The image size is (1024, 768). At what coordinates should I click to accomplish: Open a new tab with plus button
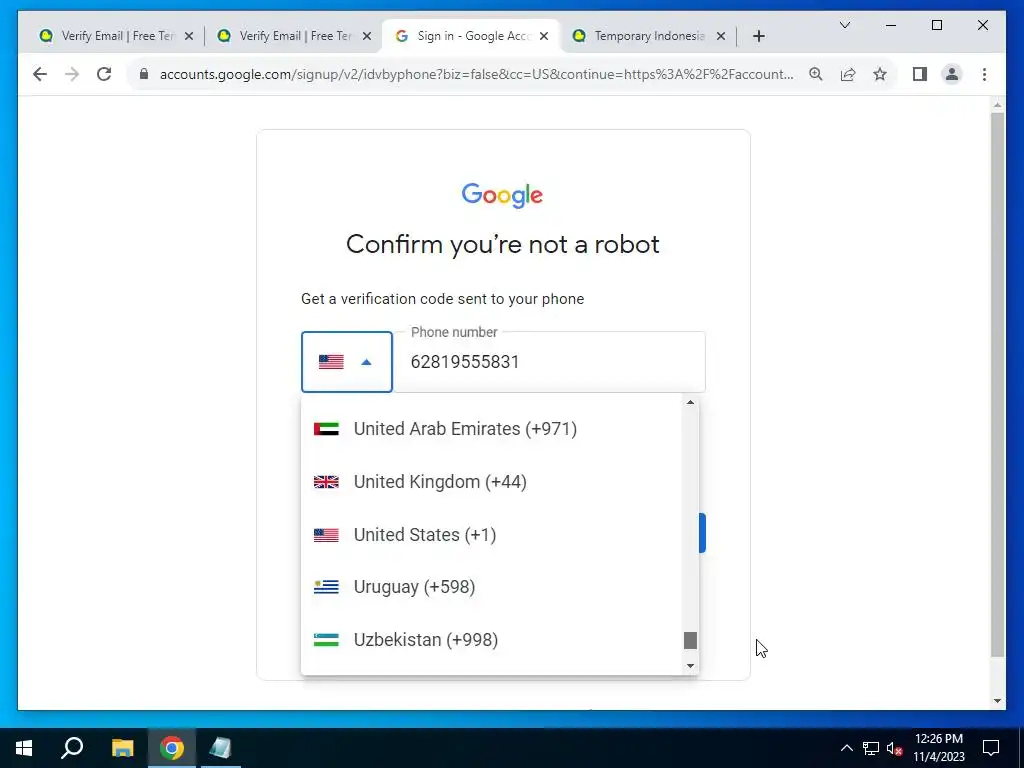(x=758, y=36)
